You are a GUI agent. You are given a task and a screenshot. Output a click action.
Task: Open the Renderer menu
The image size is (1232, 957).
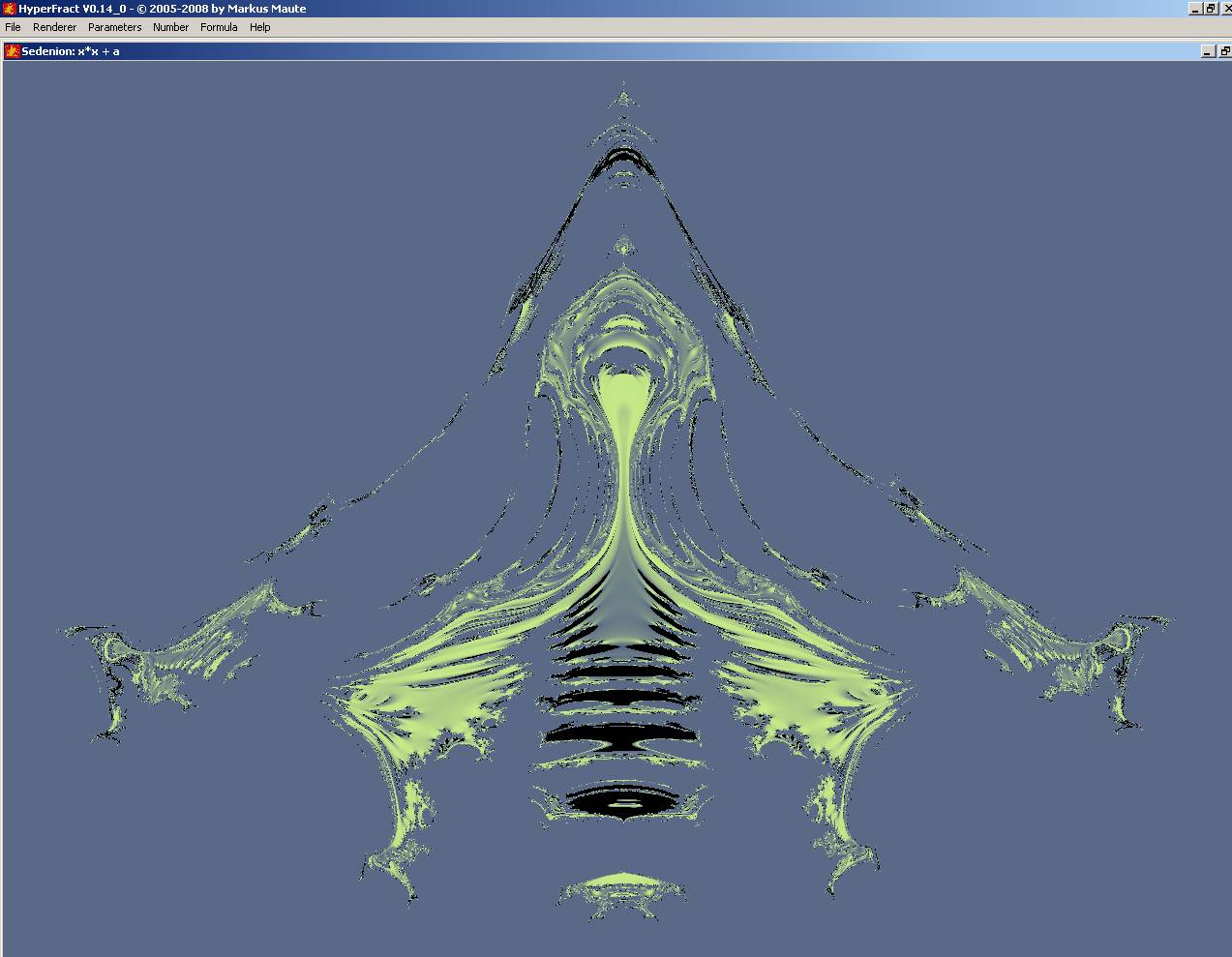[54, 27]
